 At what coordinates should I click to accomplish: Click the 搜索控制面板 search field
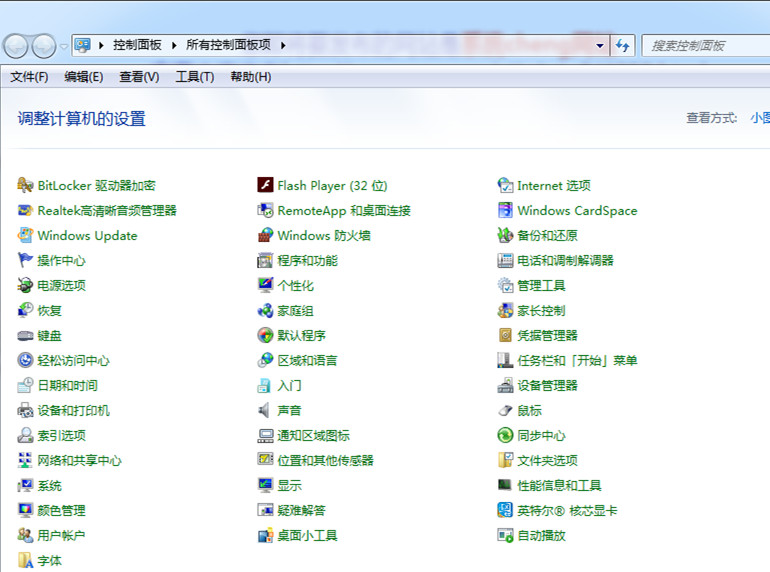pyautogui.click(x=706, y=46)
